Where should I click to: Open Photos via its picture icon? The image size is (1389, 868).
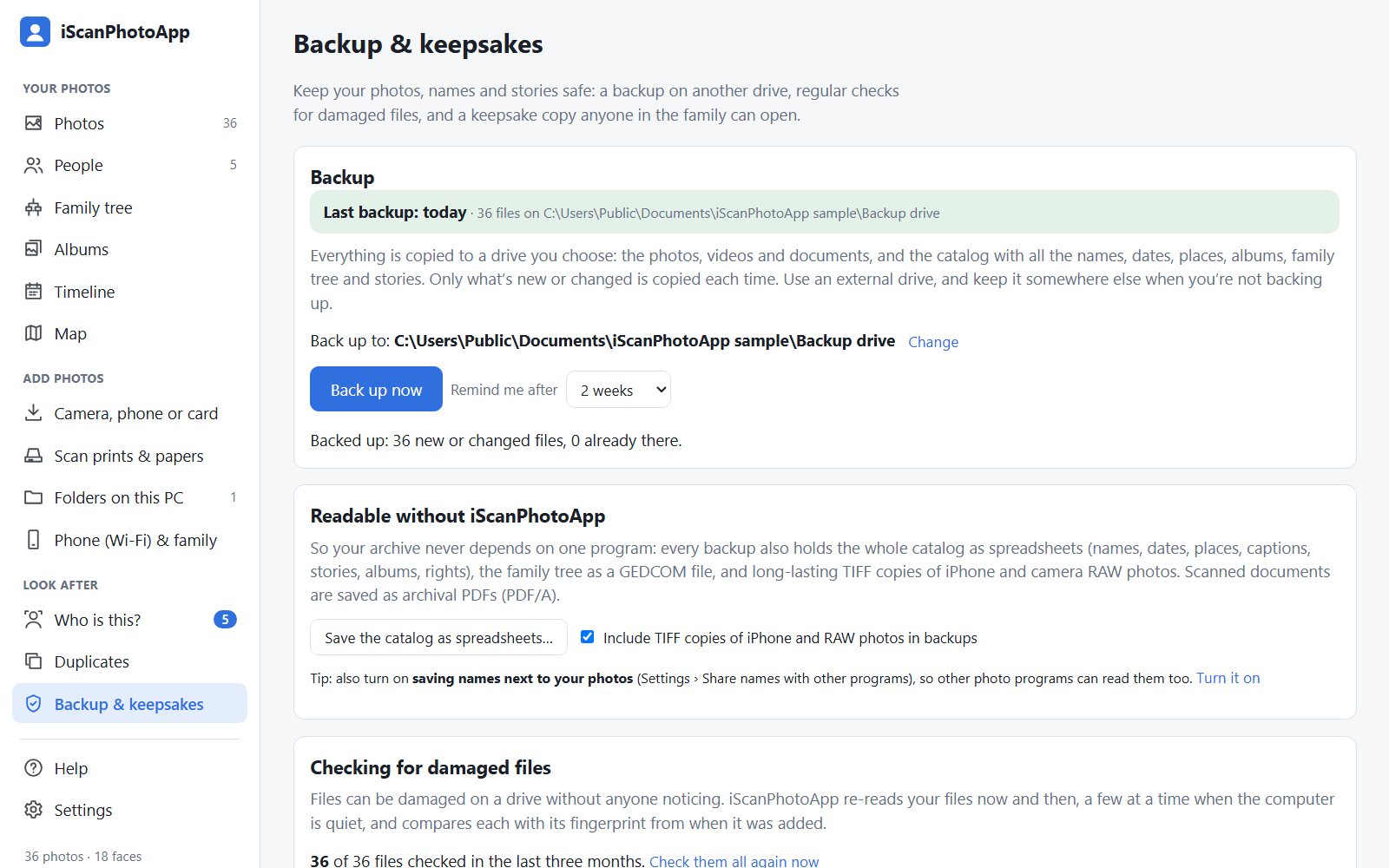coord(33,123)
